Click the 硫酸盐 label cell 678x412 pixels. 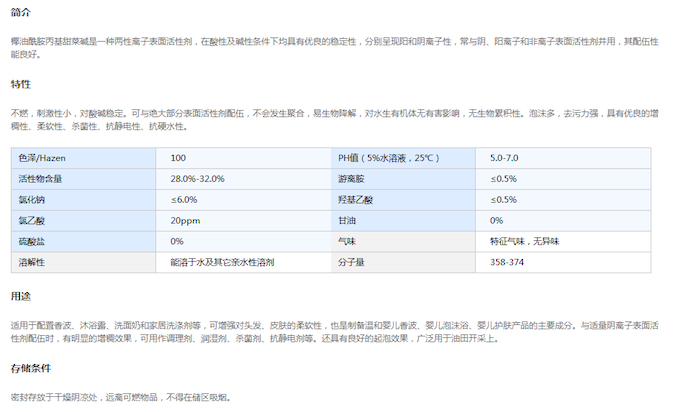coord(83,241)
